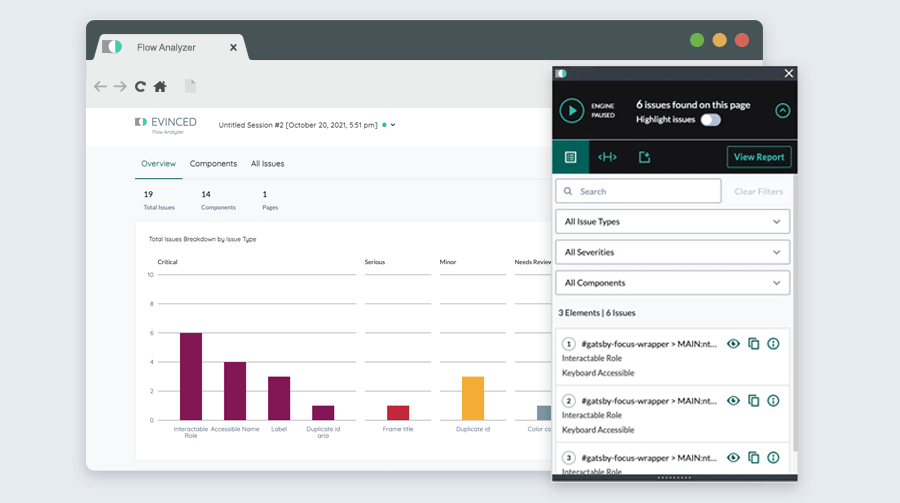Switch to the All Issues tab
The image size is (900, 503).
[267, 164]
